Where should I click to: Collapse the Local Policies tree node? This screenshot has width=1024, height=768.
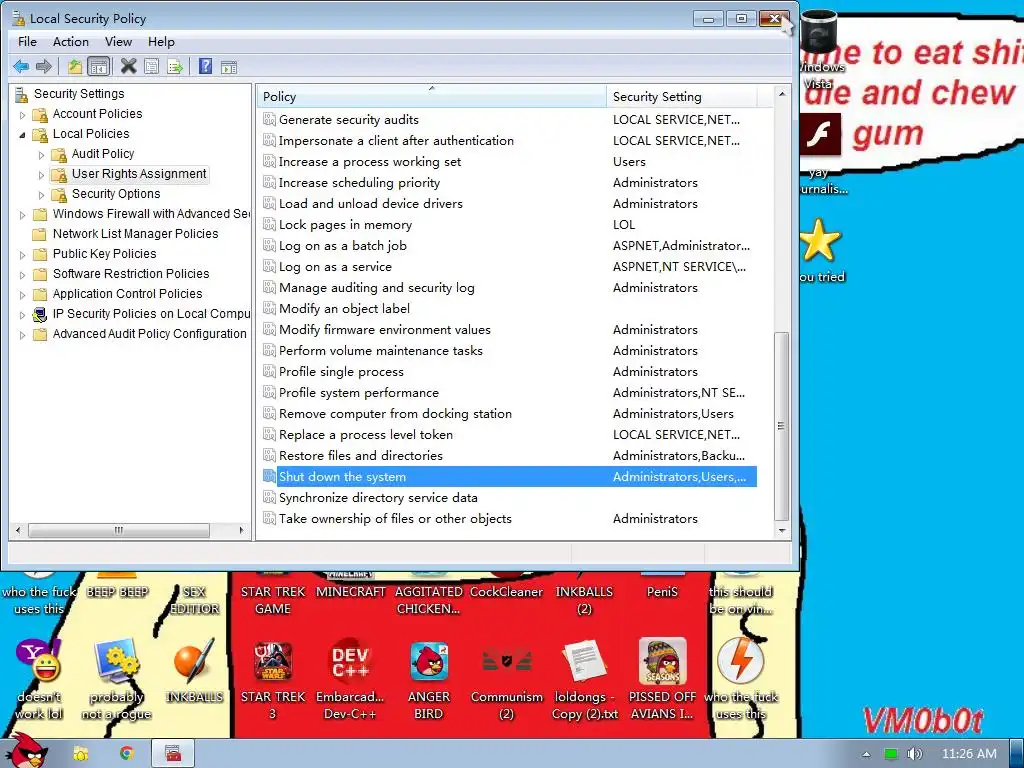(x=22, y=135)
